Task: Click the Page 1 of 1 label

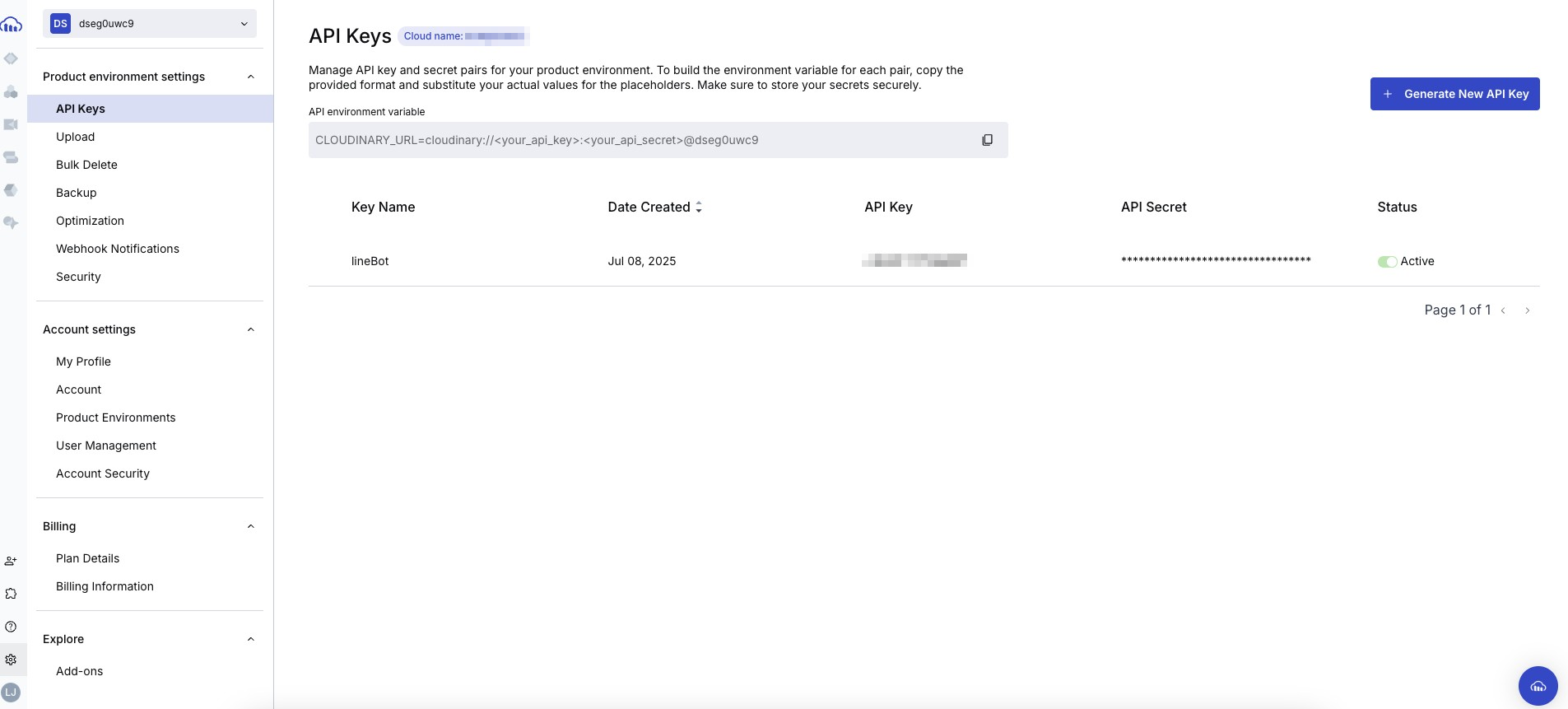Action: pyautogui.click(x=1457, y=310)
